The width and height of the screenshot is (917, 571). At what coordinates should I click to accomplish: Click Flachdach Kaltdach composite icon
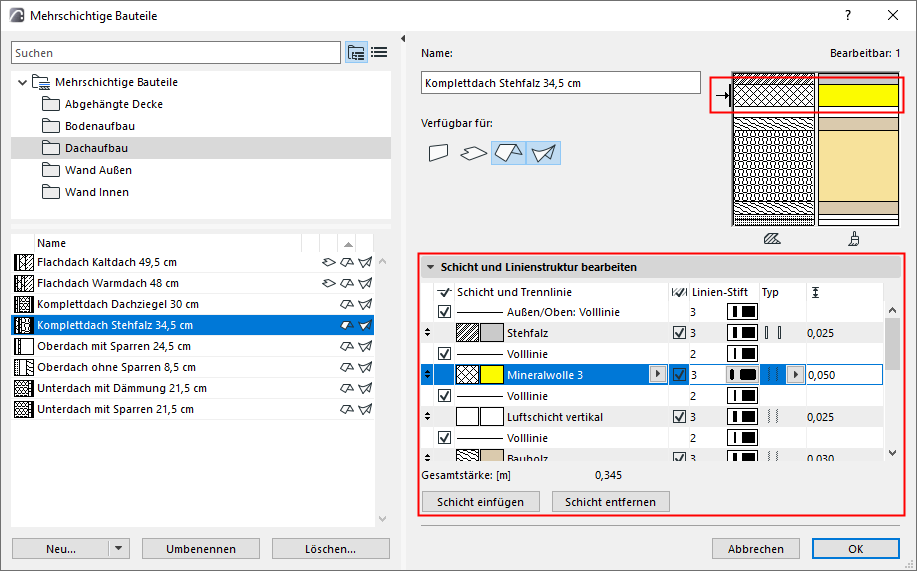[x=23, y=262]
